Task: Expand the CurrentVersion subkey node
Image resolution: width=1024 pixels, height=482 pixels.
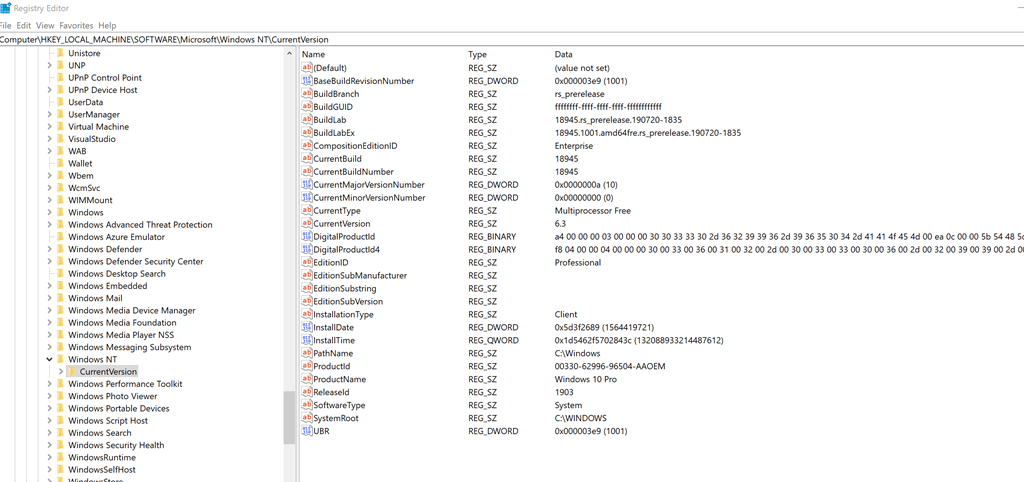Action: (61, 372)
